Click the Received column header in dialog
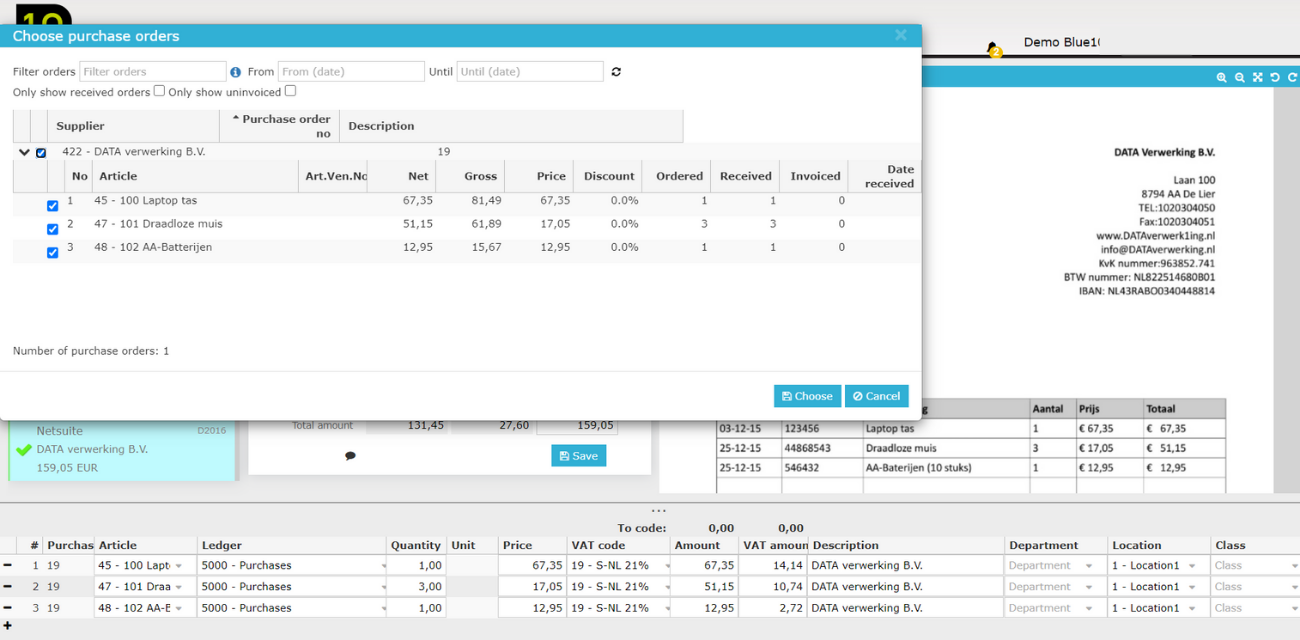This screenshot has height=640, width=1300. coord(745,176)
